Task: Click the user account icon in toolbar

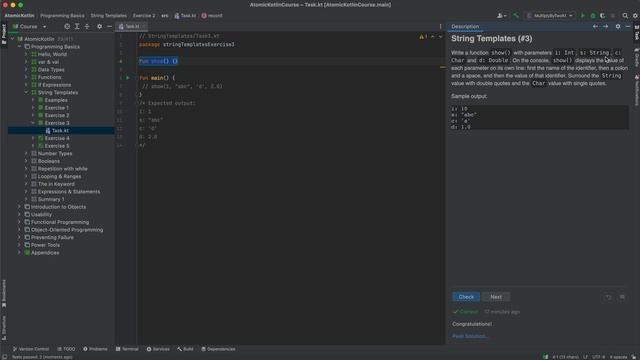Action: point(501,16)
